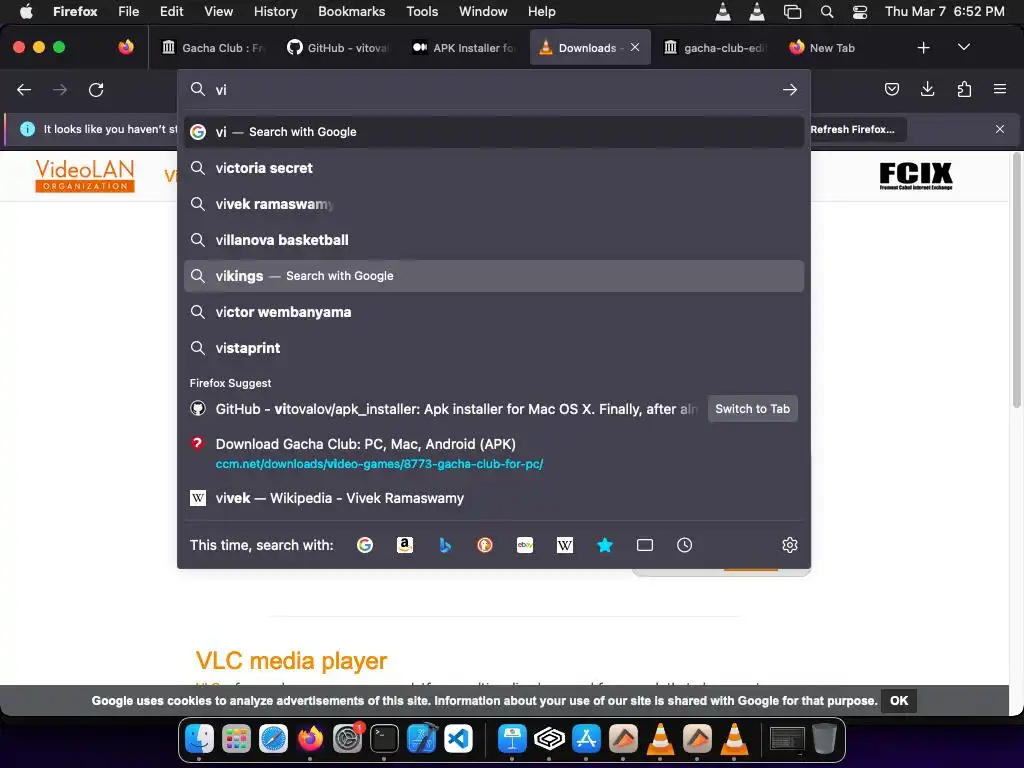This screenshot has width=1024, height=768.
Task: Open Spotlight search in menu bar
Action: click(x=827, y=12)
